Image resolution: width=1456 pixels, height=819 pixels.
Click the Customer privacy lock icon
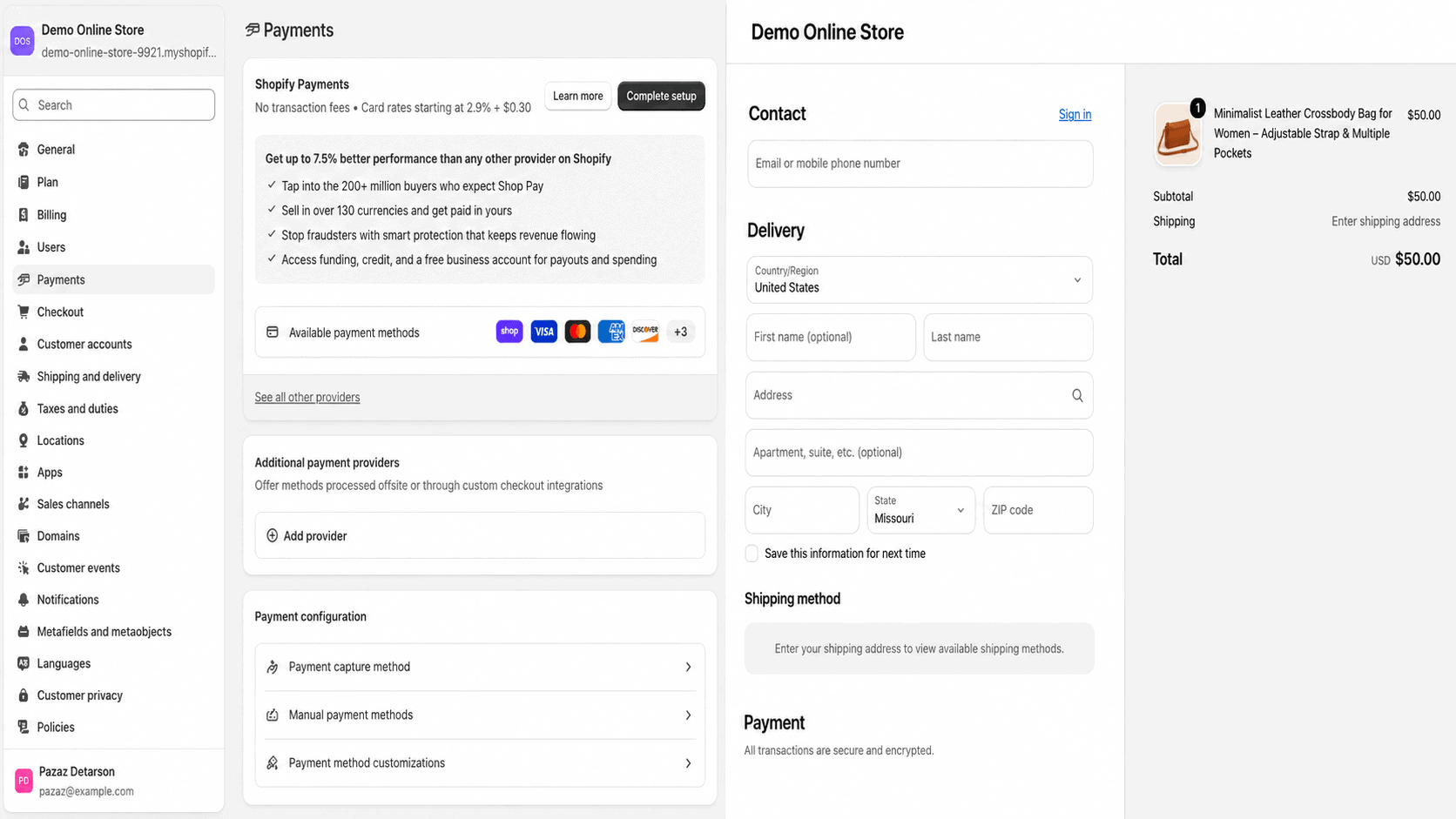[24, 695]
